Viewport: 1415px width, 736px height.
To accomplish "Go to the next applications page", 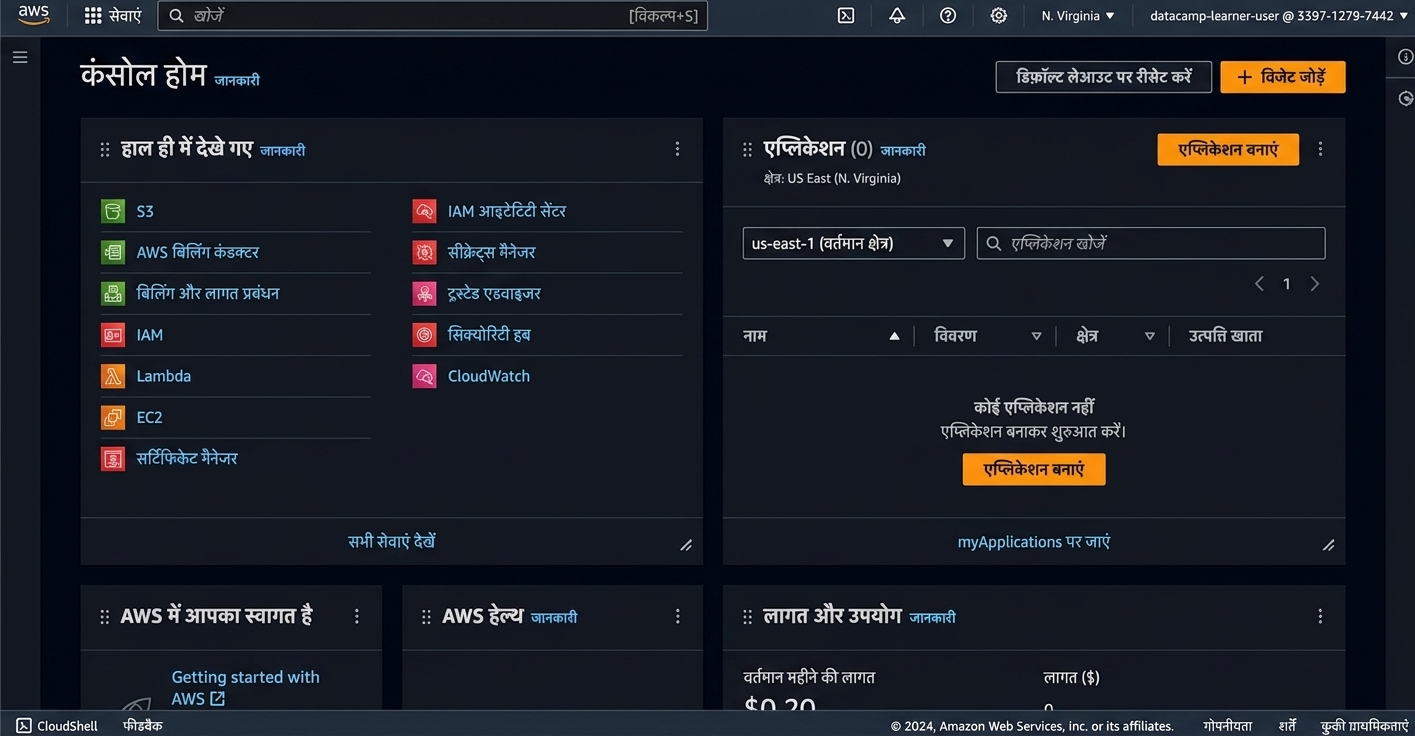I will (1315, 284).
